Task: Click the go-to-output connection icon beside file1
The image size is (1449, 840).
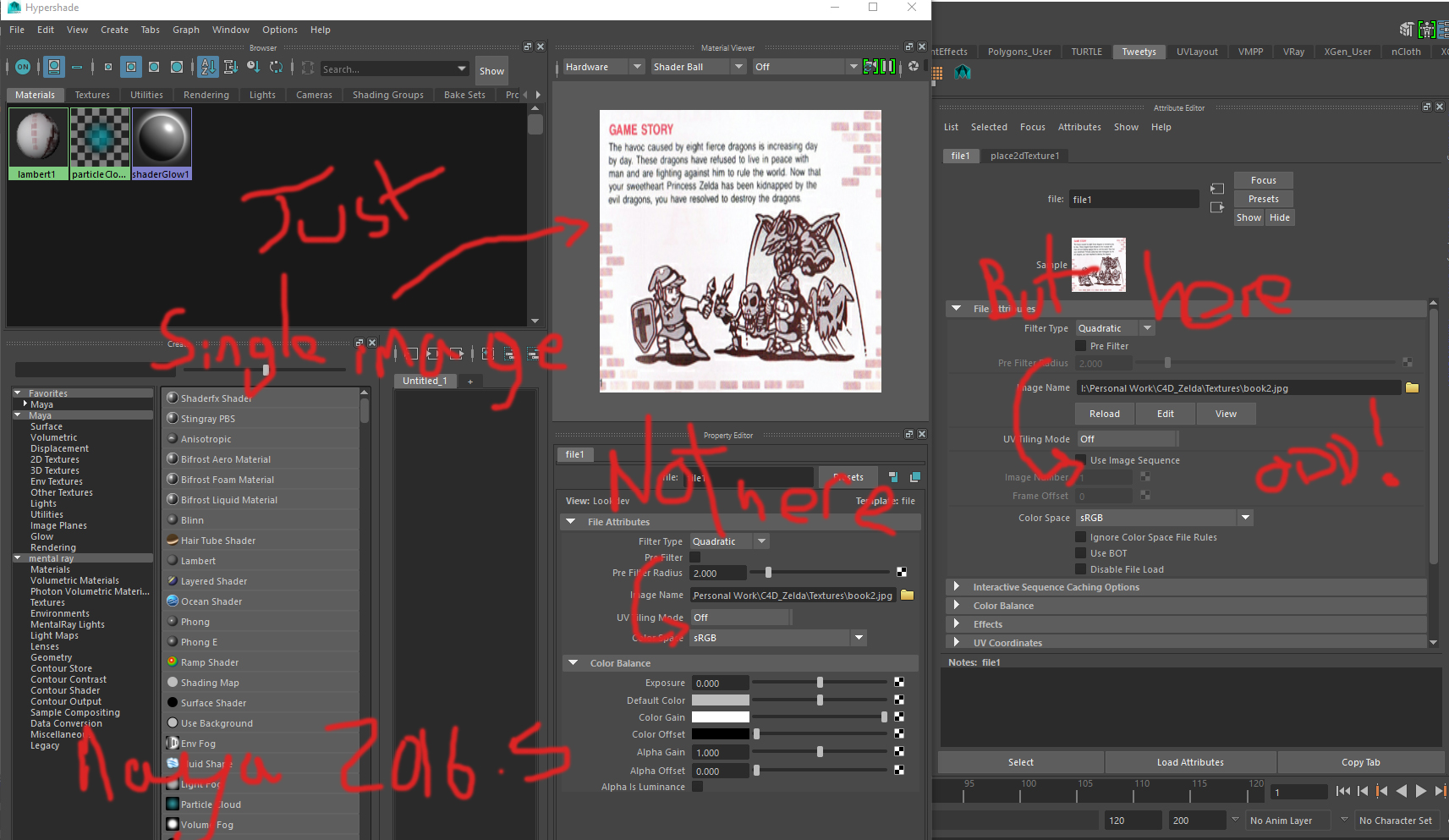Action: [1217, 207]
